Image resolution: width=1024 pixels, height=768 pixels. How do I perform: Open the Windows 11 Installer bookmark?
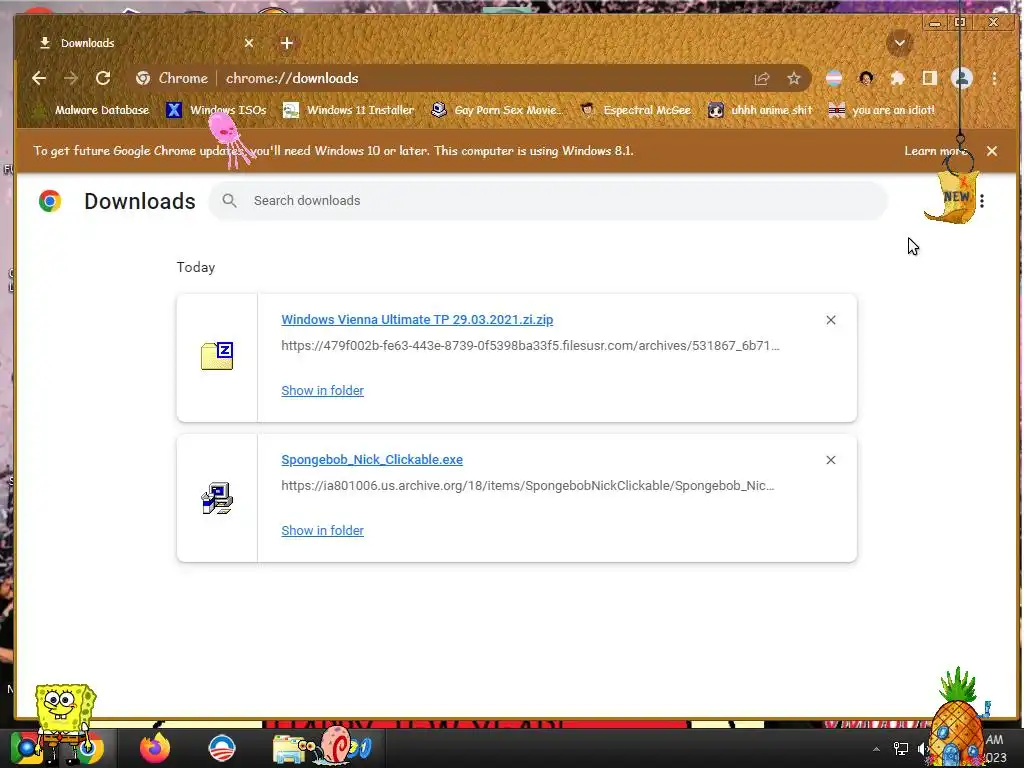coord(349,110)
